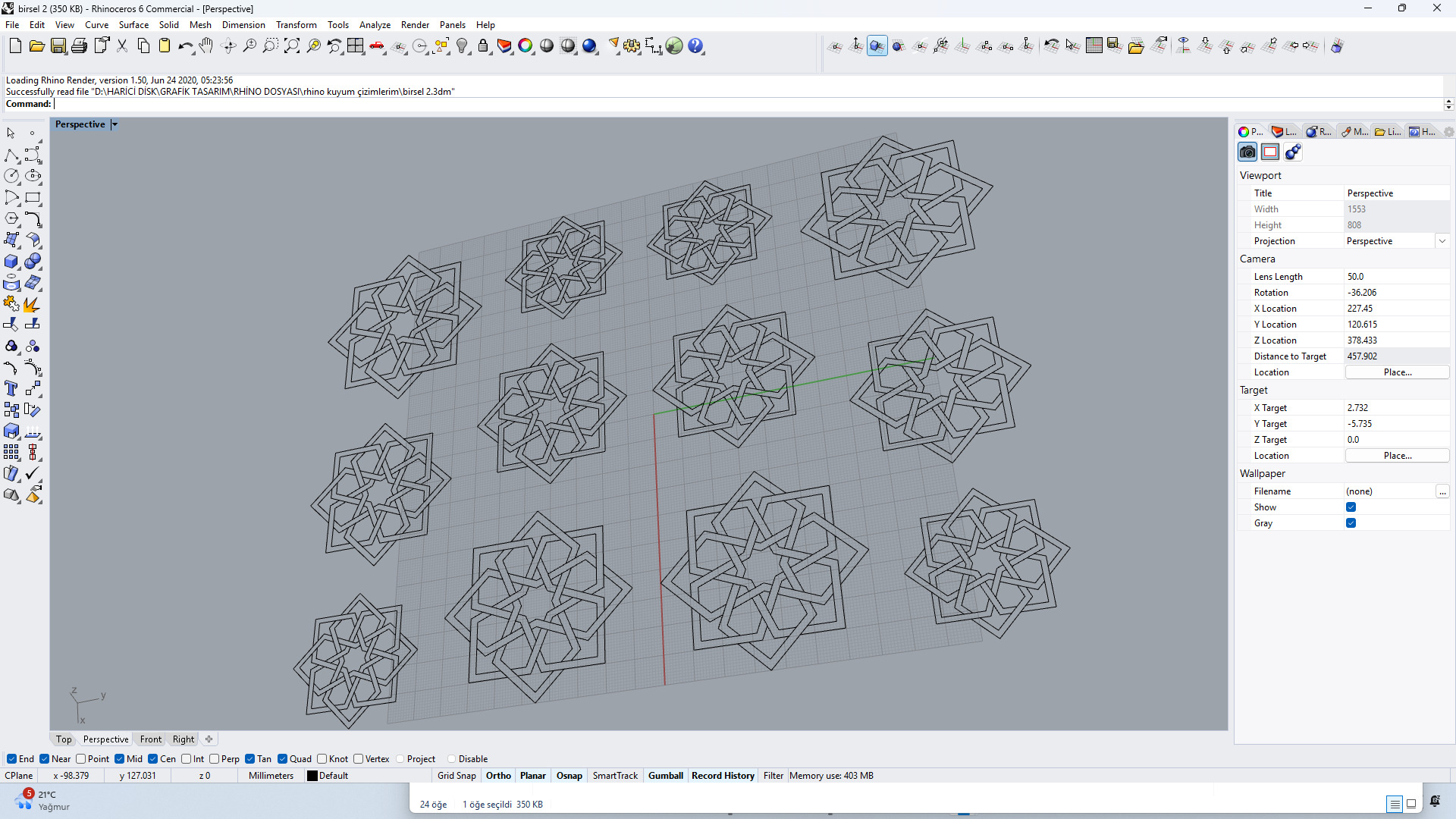
Task: Select the Polyline tool in left sidebar
Action: [11, 155]
